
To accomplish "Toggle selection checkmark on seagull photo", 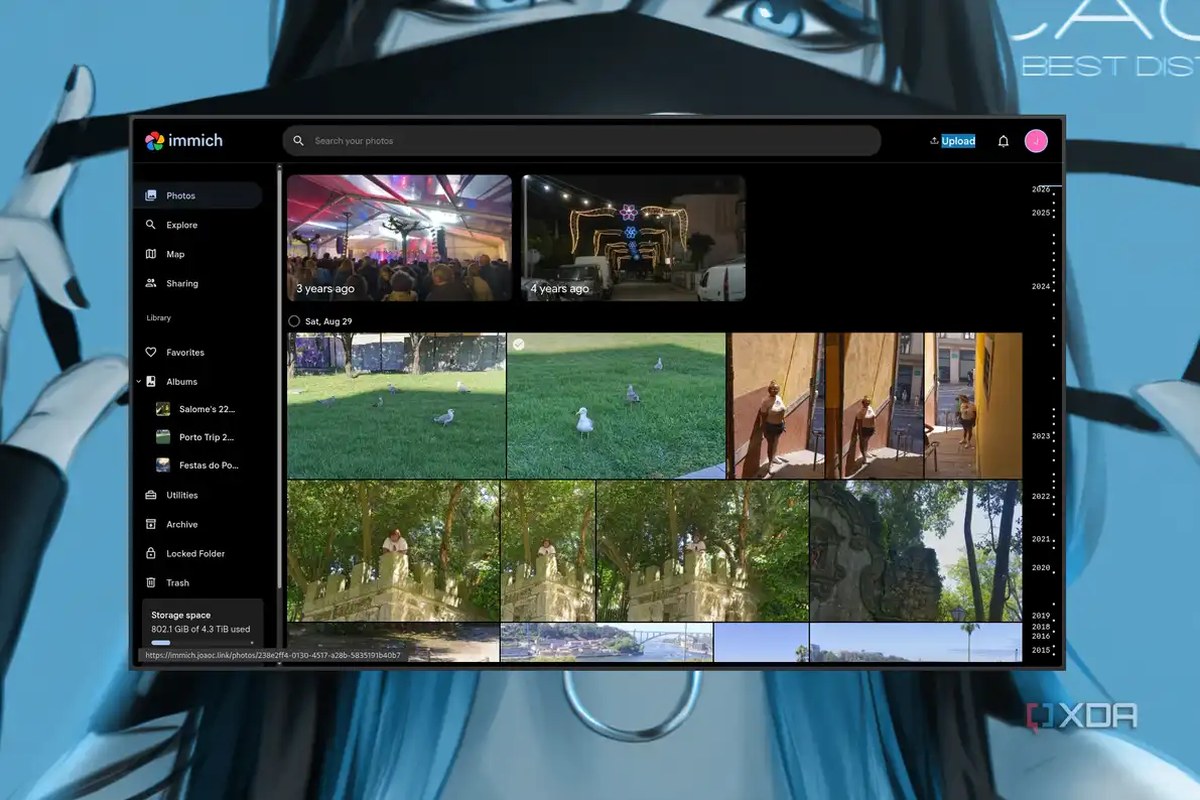I will pyautogui.click(x=518, y=344).
